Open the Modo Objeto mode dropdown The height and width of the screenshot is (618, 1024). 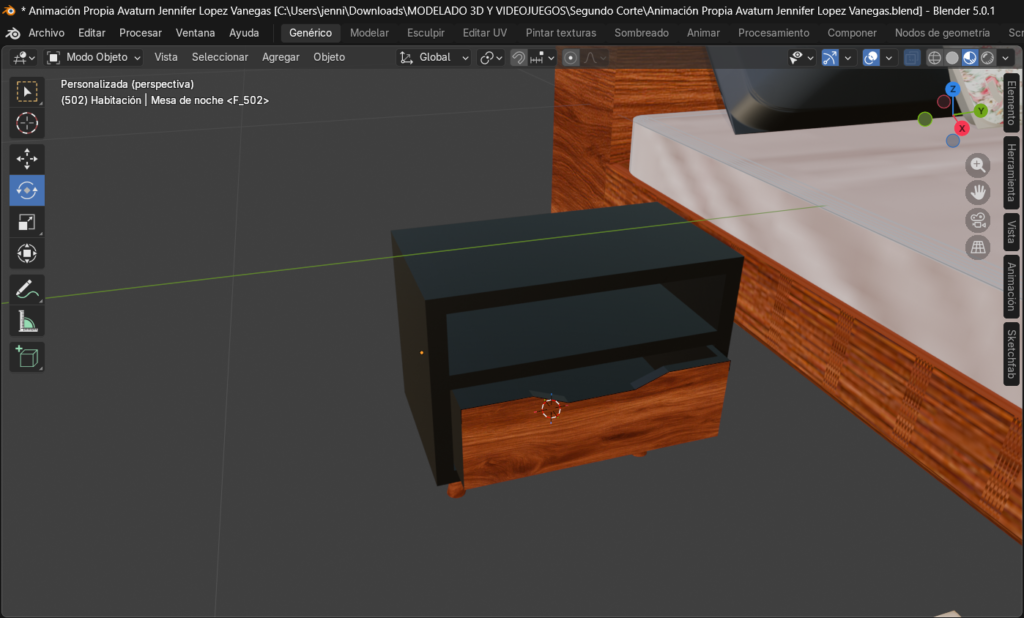pos(94,57)
